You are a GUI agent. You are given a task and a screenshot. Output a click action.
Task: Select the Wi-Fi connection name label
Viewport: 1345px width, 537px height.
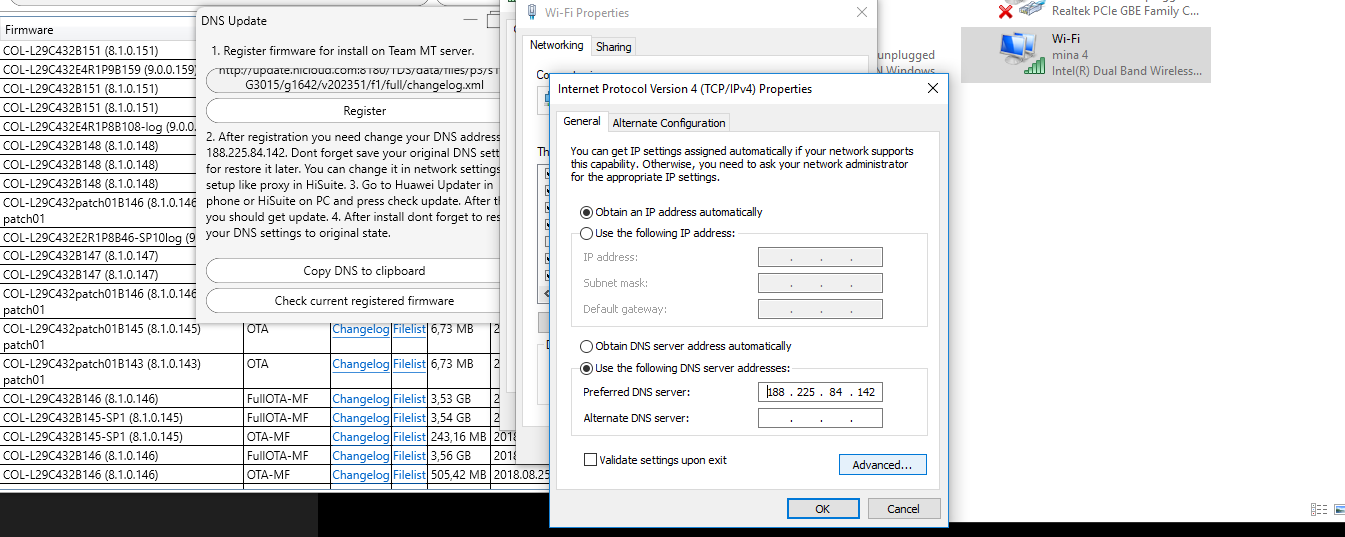pyautogui.click(x=1065, y=39)
